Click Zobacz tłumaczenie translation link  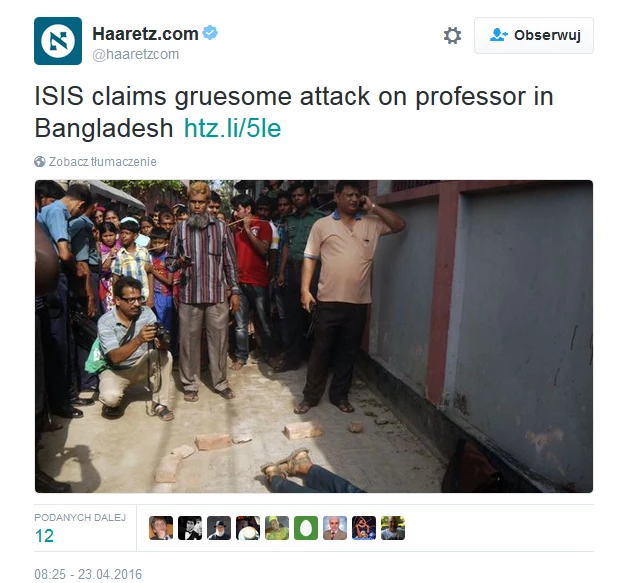point(102,162)
